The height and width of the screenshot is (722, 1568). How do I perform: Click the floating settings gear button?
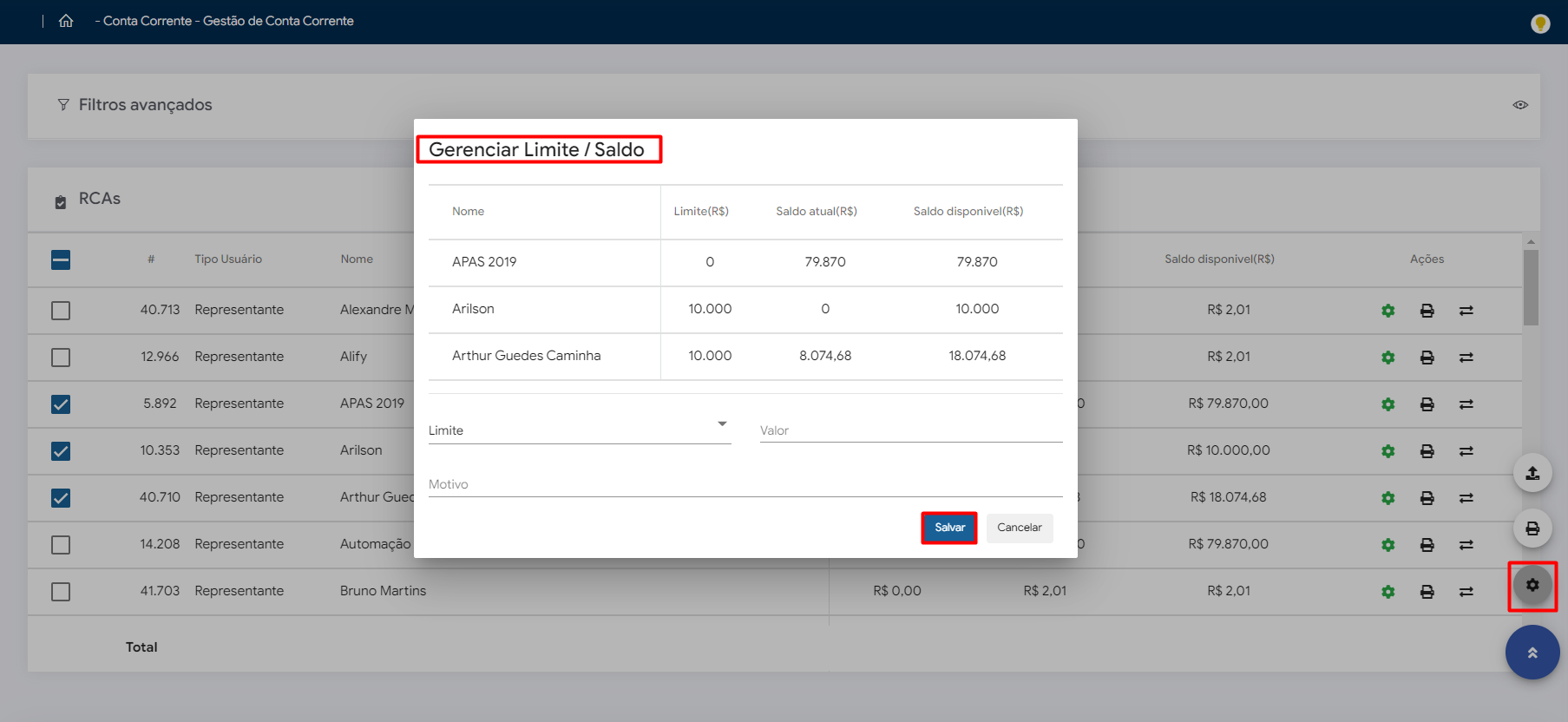coord(1532,586)
